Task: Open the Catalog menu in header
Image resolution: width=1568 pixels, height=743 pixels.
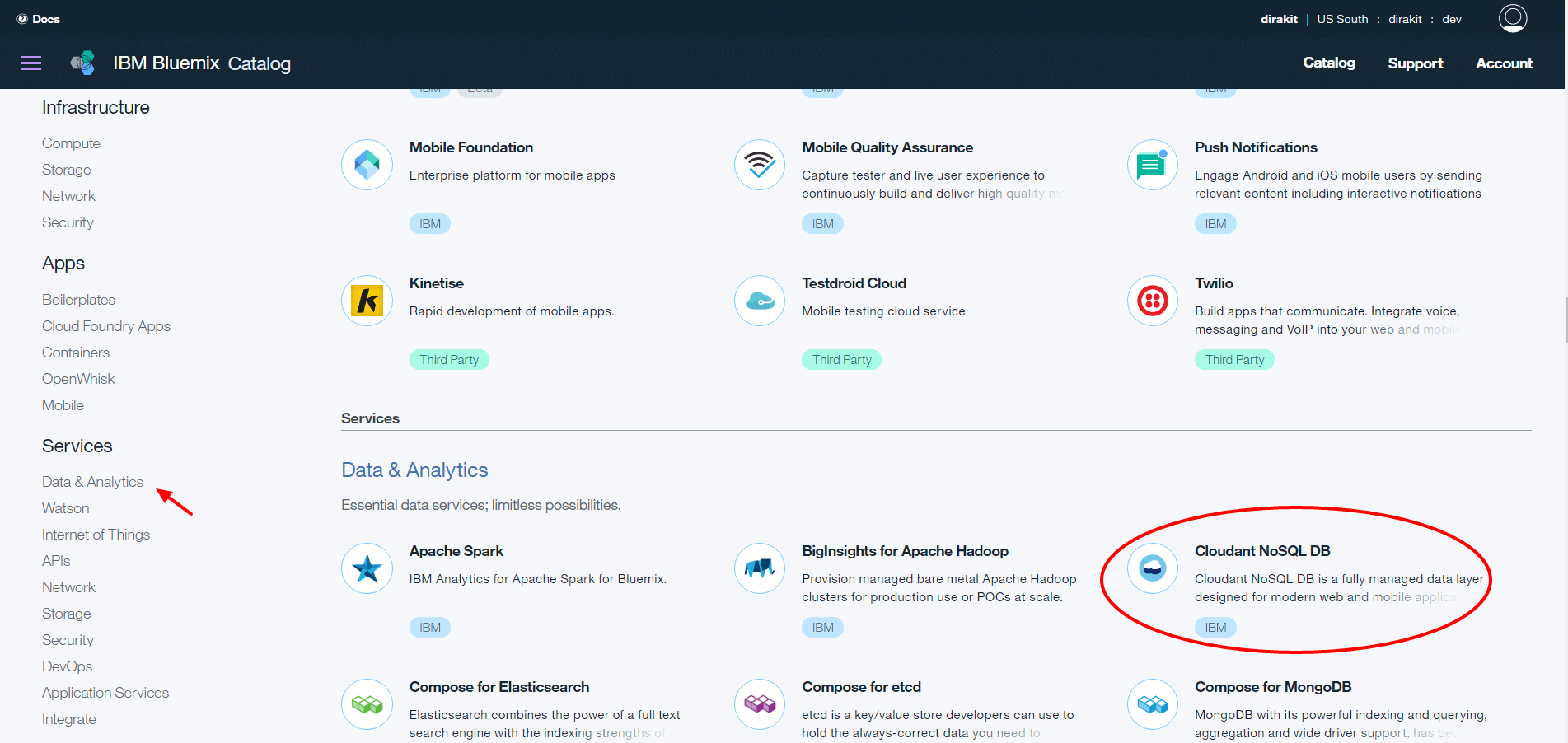Action: coord(1328,63)
